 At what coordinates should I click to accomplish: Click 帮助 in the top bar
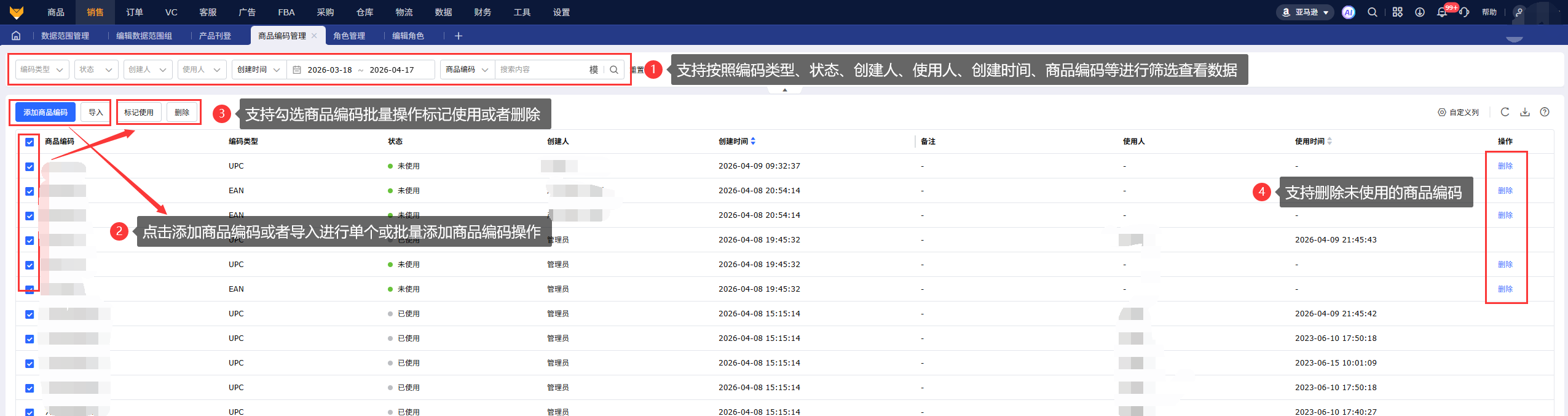1489,12
